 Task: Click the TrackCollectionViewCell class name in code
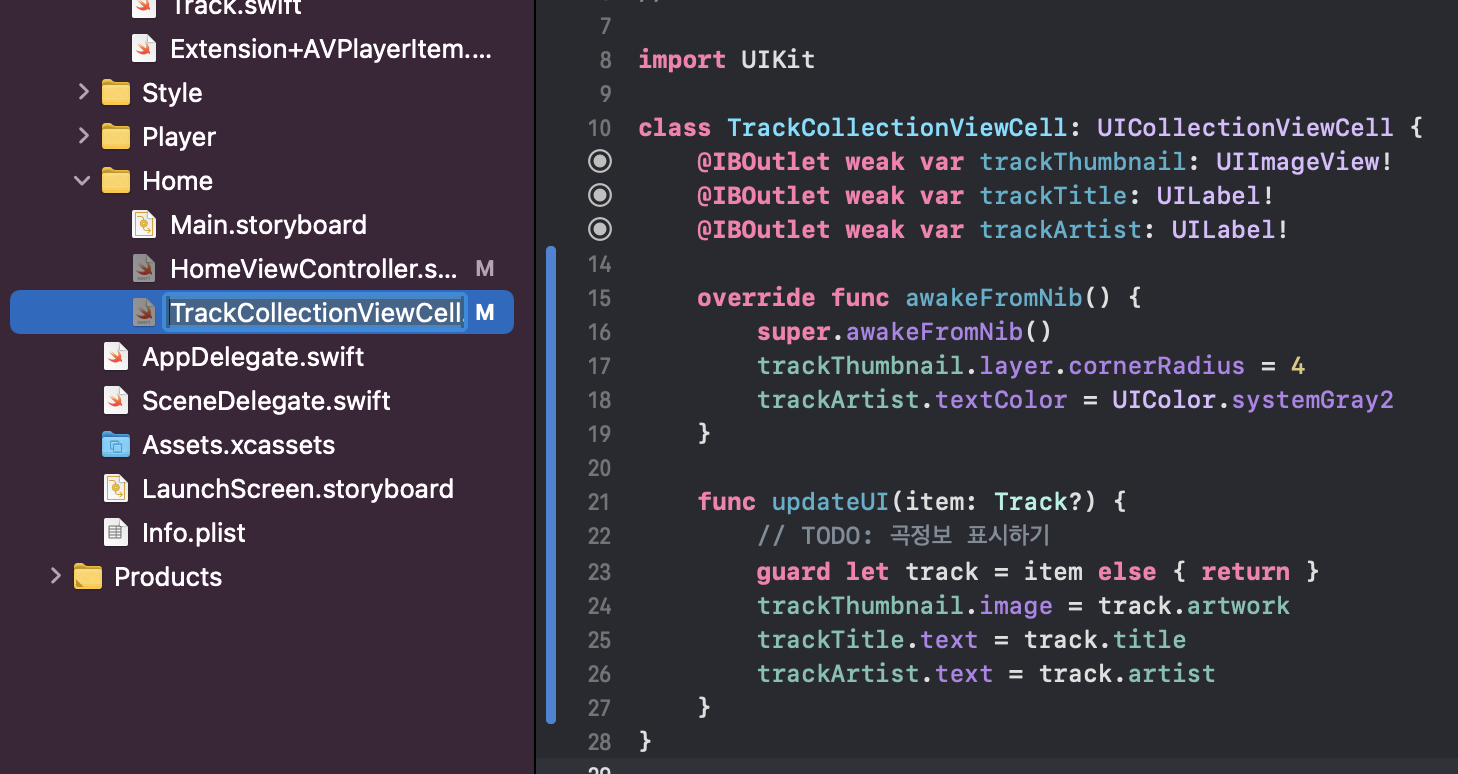[897, 127]
